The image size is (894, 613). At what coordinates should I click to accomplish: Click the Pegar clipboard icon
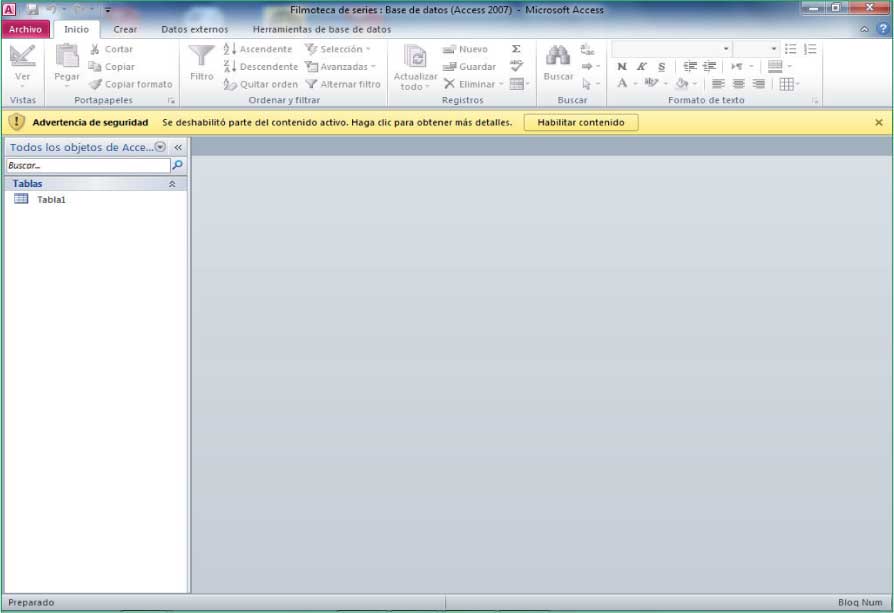coord(67,57)
